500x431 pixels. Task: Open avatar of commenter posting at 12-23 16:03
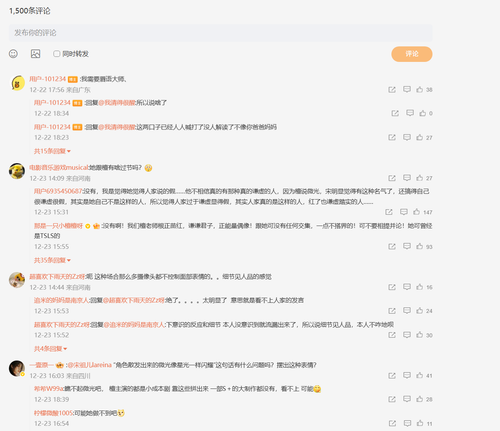click(17, 369)
